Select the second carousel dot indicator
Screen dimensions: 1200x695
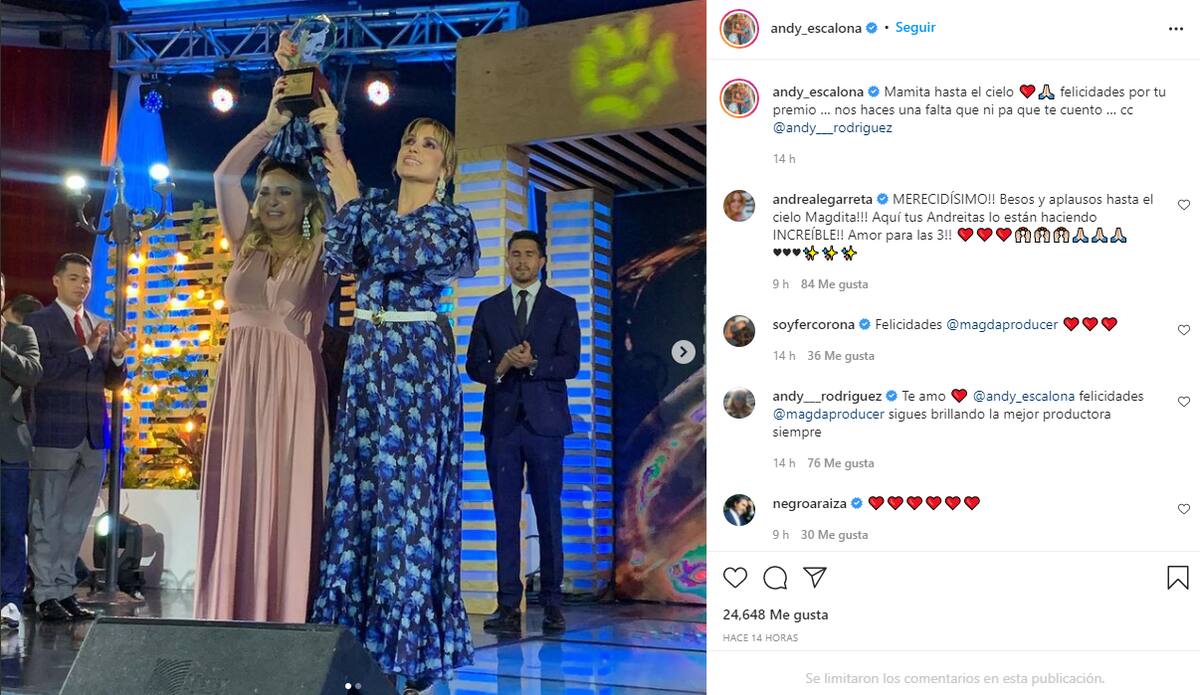[x=359, y=686]
